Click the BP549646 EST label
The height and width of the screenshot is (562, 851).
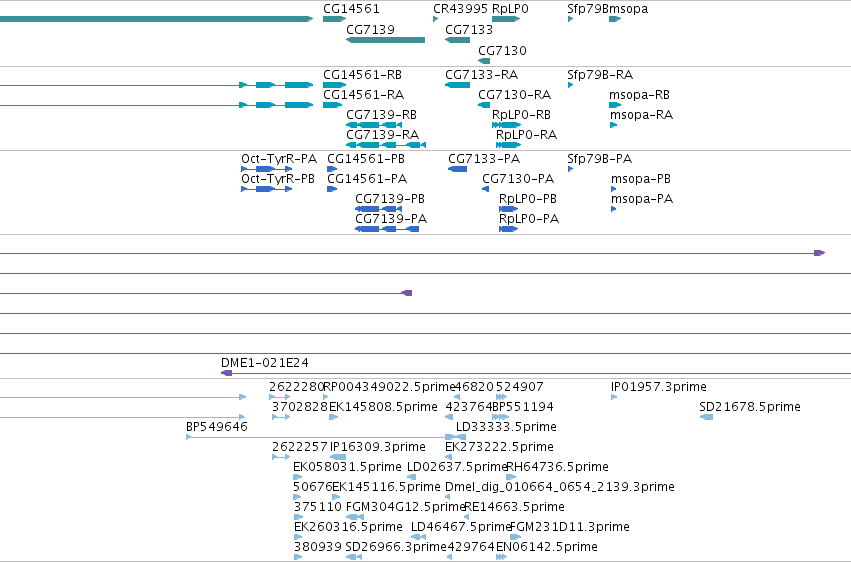pos(217,426)
